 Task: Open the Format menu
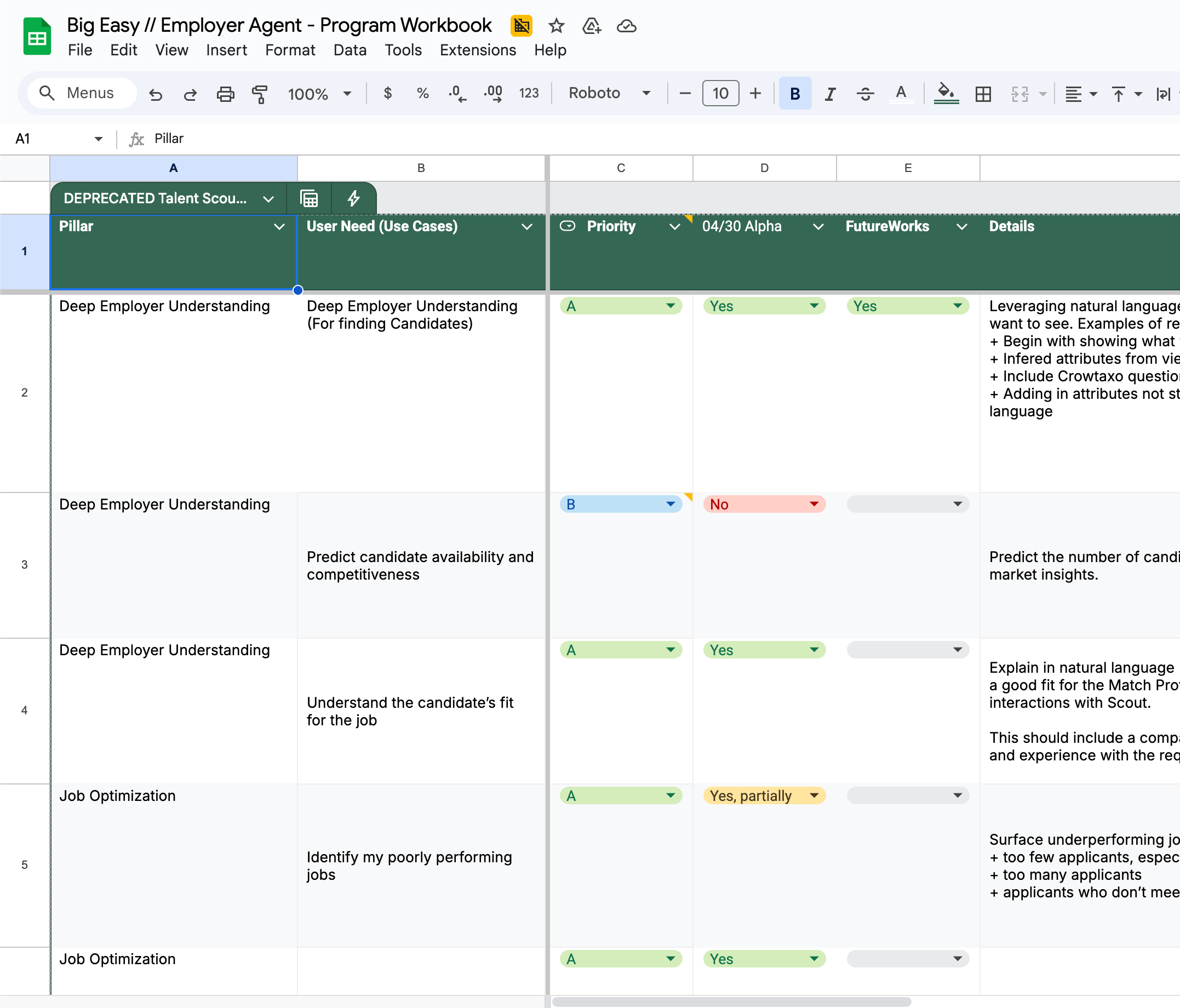coord(290,50)
